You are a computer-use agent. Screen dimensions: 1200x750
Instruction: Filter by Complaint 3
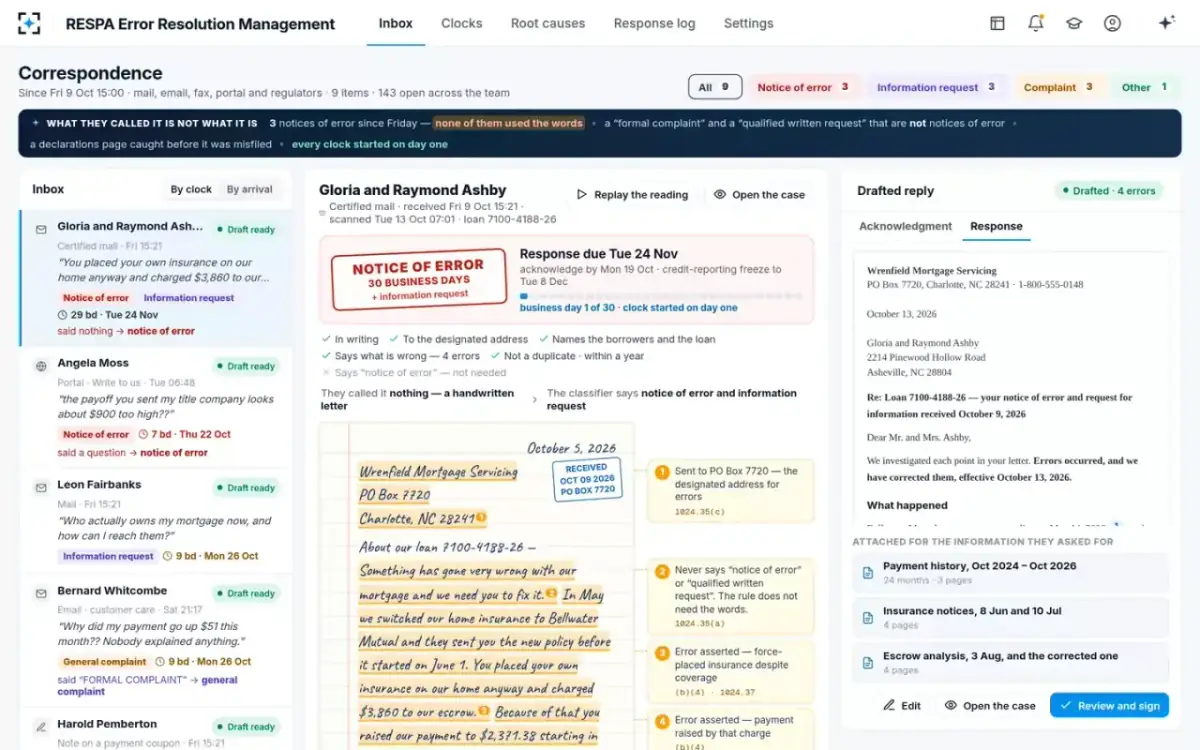pyautogui.click(x=1060, y=87)
